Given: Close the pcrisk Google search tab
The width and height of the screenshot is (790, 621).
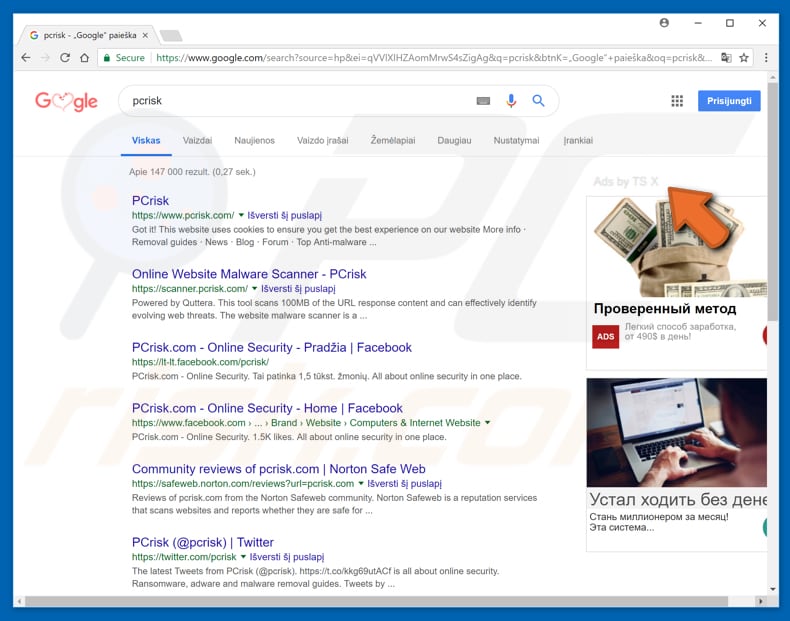Looking at the screenshot, I should (145, 35).
